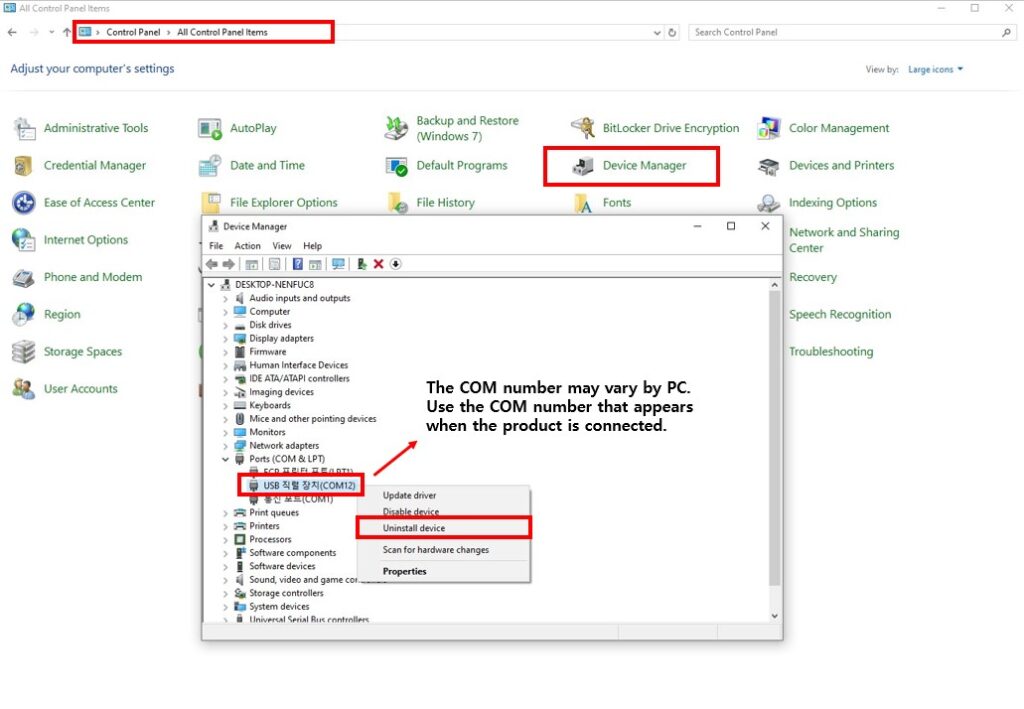Open BitLocker Drive Encryption
This screenshot has height=709, width=1024.
(x=670, y=128)
